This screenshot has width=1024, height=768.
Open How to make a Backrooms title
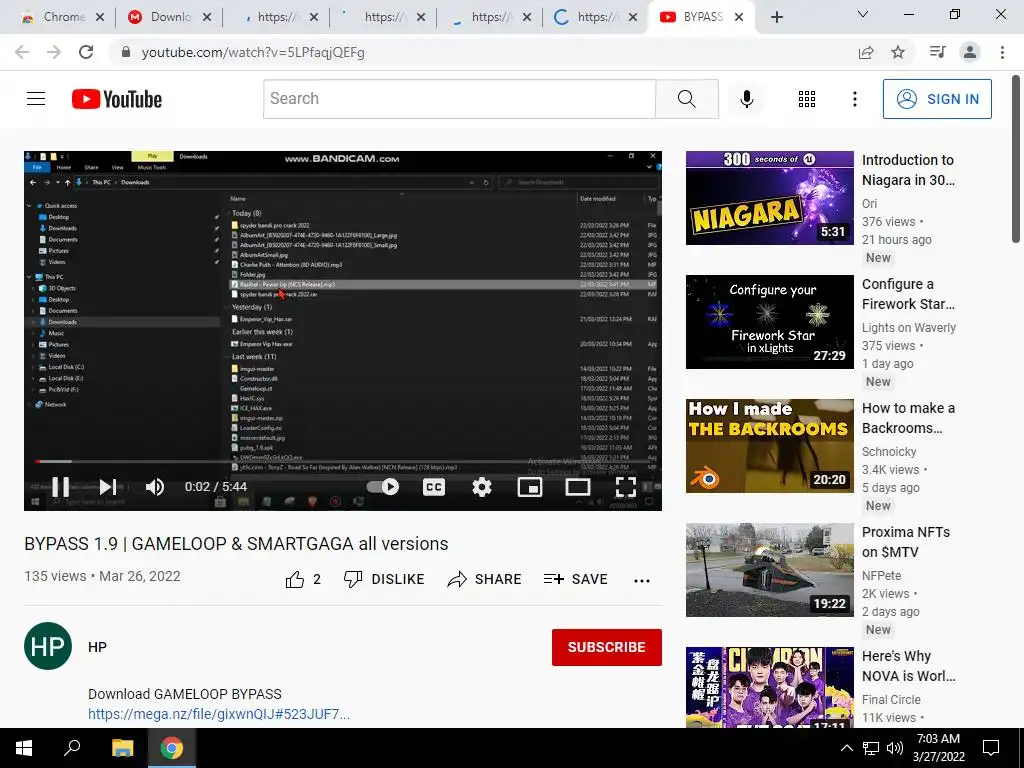pyautogui.click(x=908, y=418)
